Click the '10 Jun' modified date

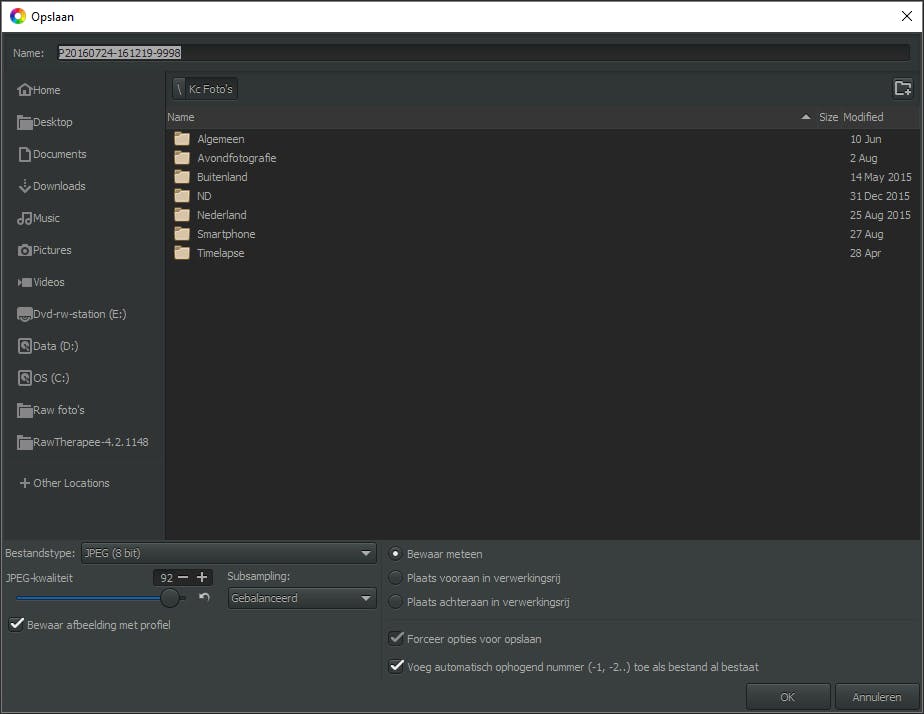click(866, 139)
